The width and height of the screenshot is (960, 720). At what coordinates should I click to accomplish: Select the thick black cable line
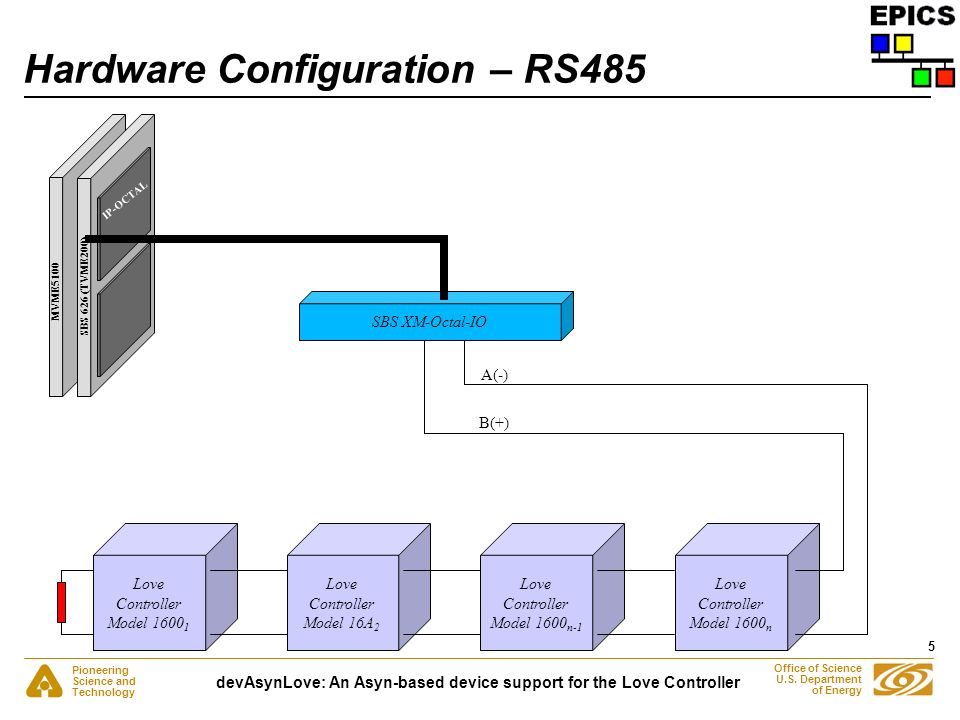(x=267, y=239)
